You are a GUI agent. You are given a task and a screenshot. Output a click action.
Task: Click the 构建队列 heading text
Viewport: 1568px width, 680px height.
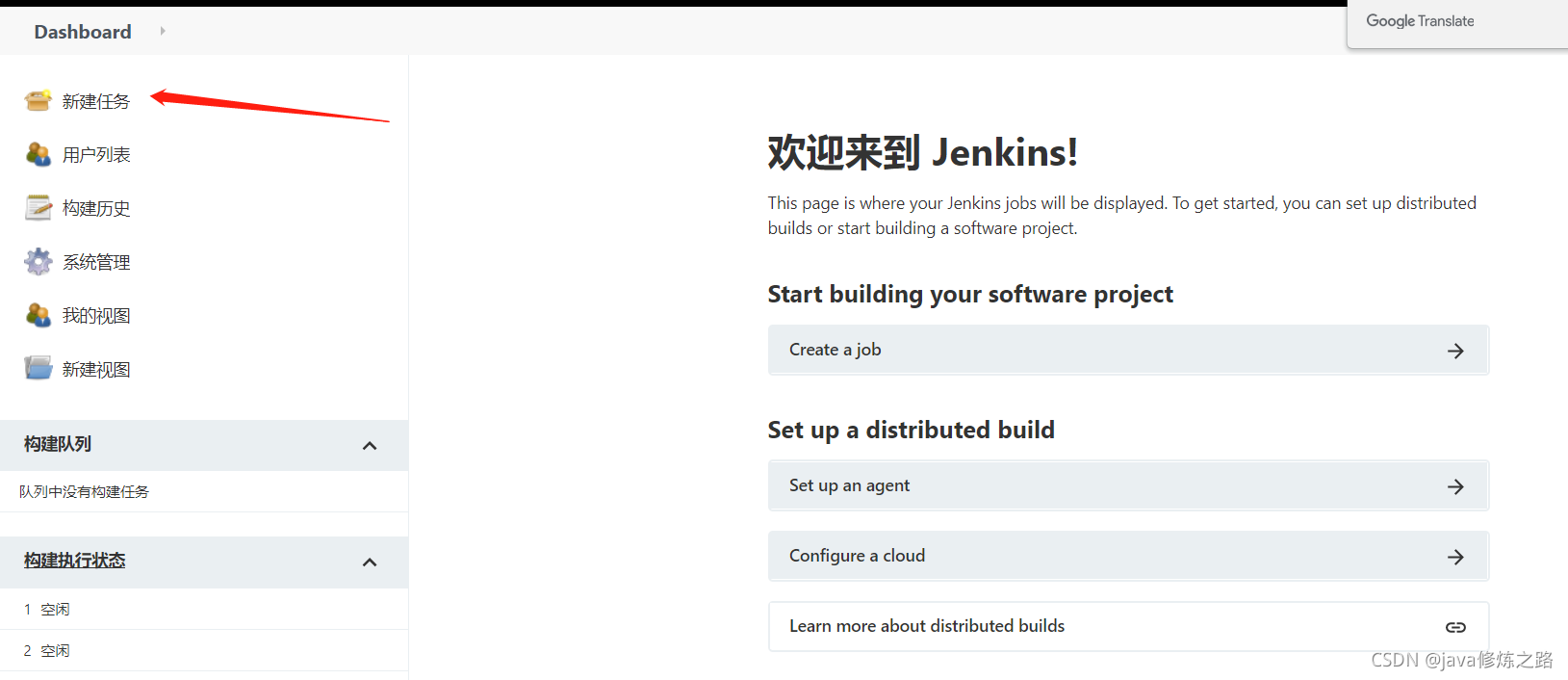pos(58,444)
